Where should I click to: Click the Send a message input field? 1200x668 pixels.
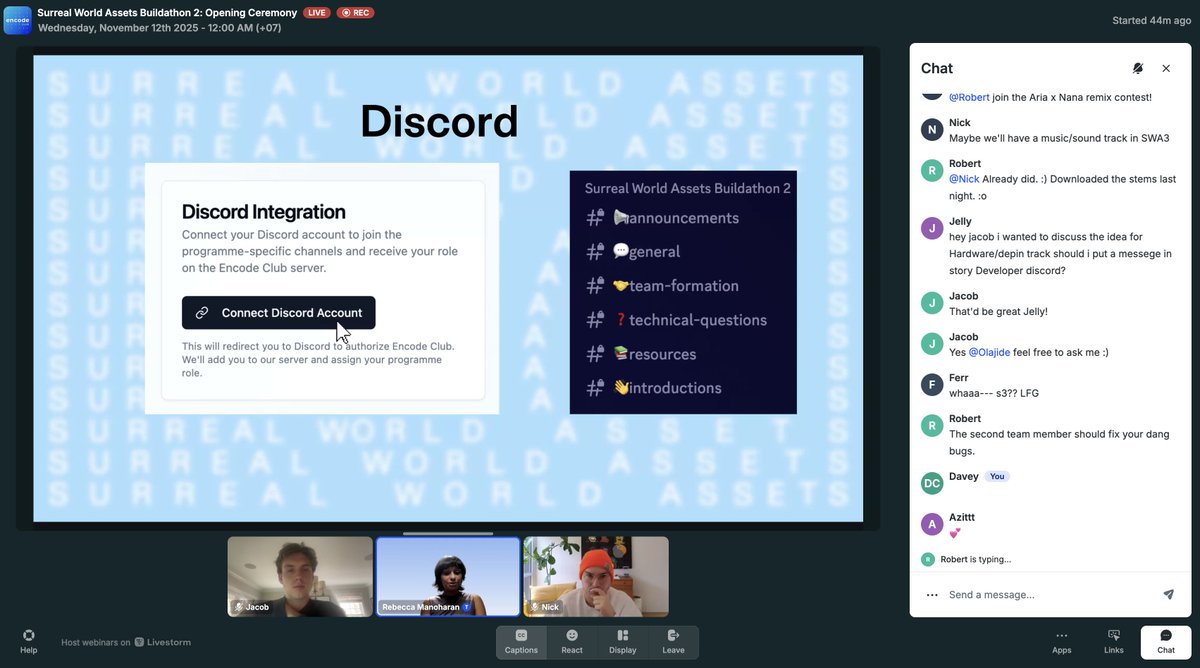click(1048, 594)
